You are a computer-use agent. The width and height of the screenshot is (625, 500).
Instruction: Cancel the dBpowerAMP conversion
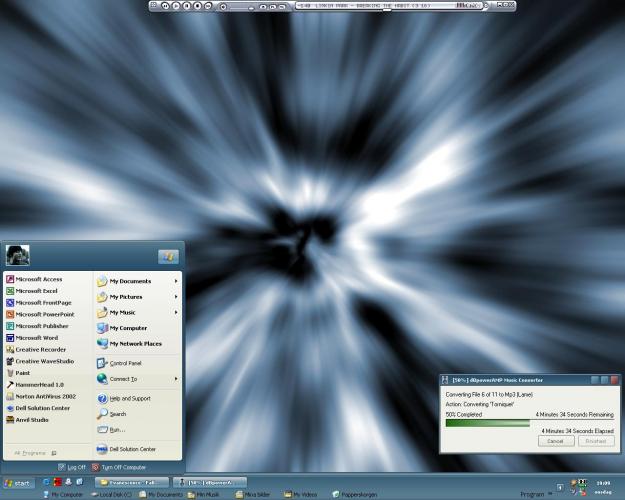(554, 440)
